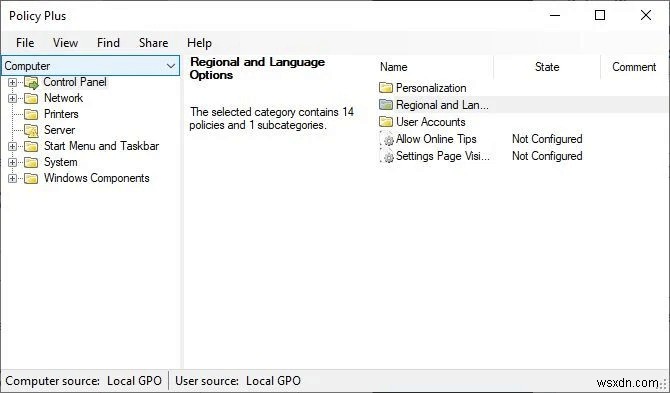Select the Allow Online Tips policy
The image size is (670, 393).
(436, 139)
